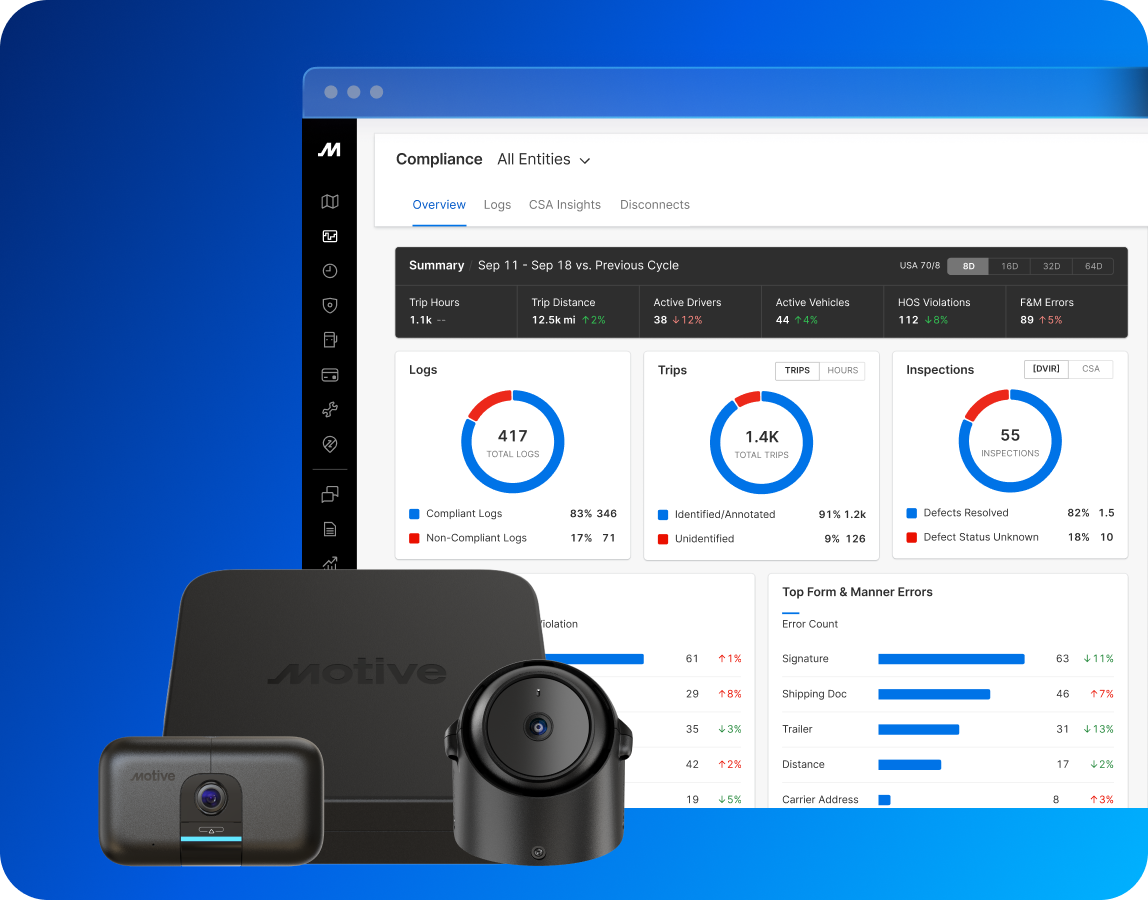Switch Trips card to HOURS view
This screenshot has width=1148, height=900.
pyautogui.click(x=842, y=371)
